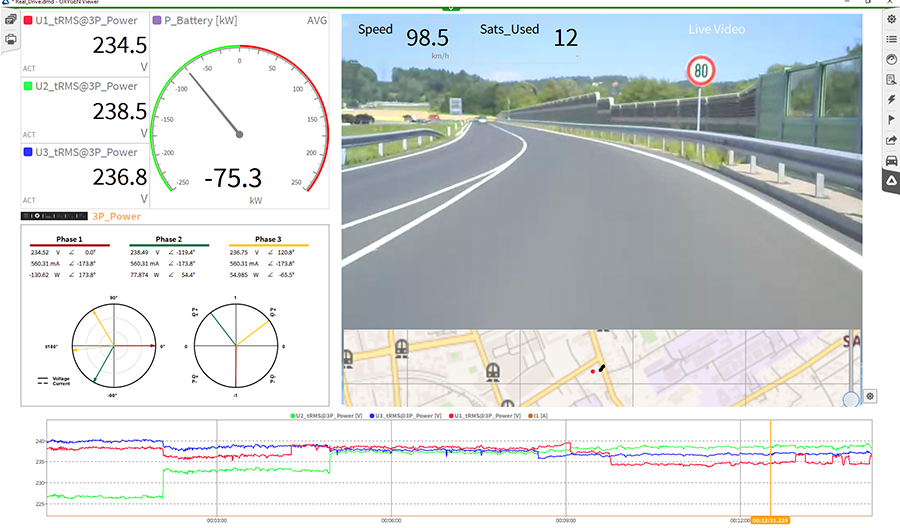900x528 pixels.
Task: Click the lightning bolt trigger events icon
Action: [891, 99]
